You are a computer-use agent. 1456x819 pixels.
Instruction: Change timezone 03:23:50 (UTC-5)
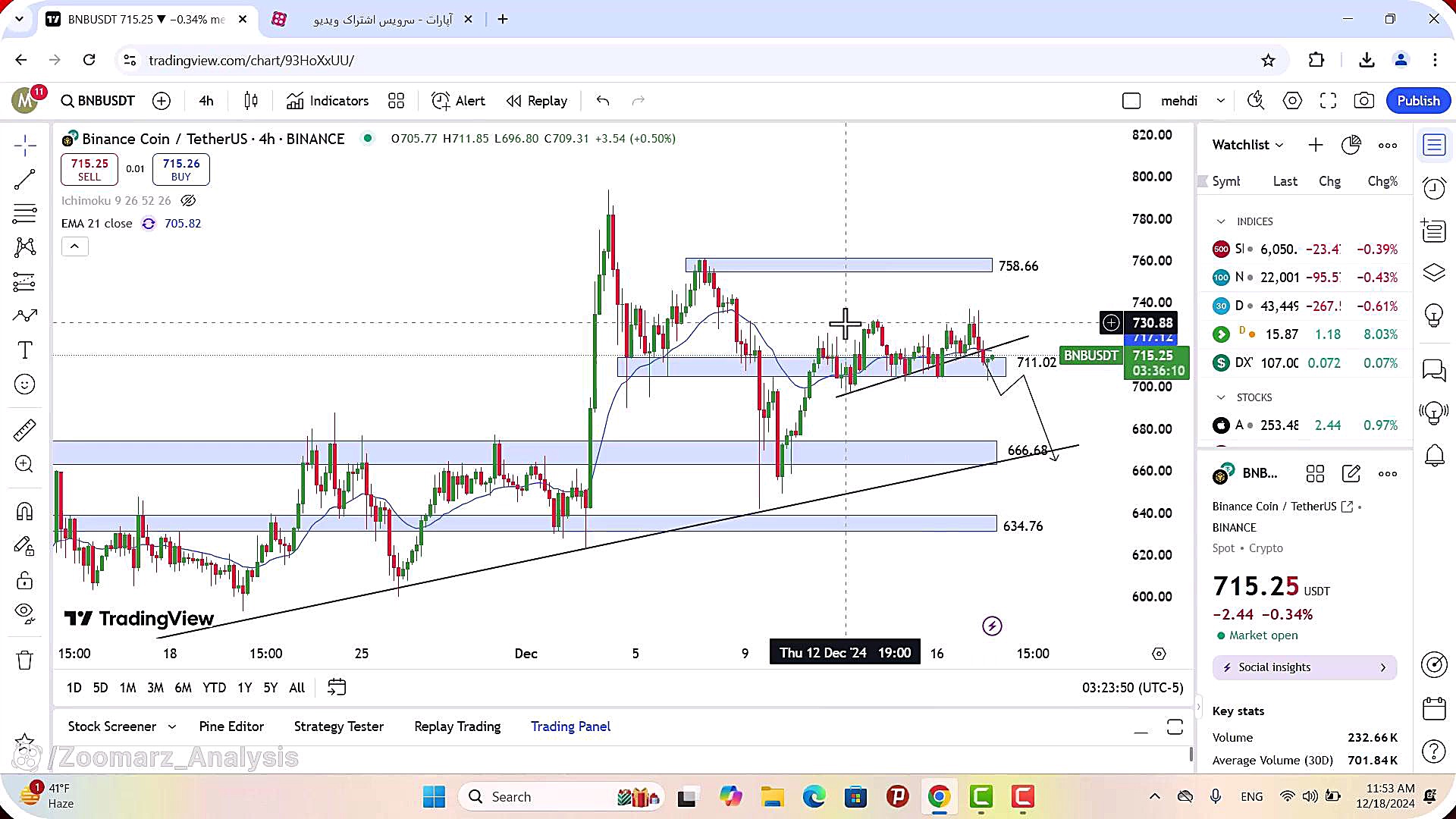pyautogui.click(x=1132, y=688)
